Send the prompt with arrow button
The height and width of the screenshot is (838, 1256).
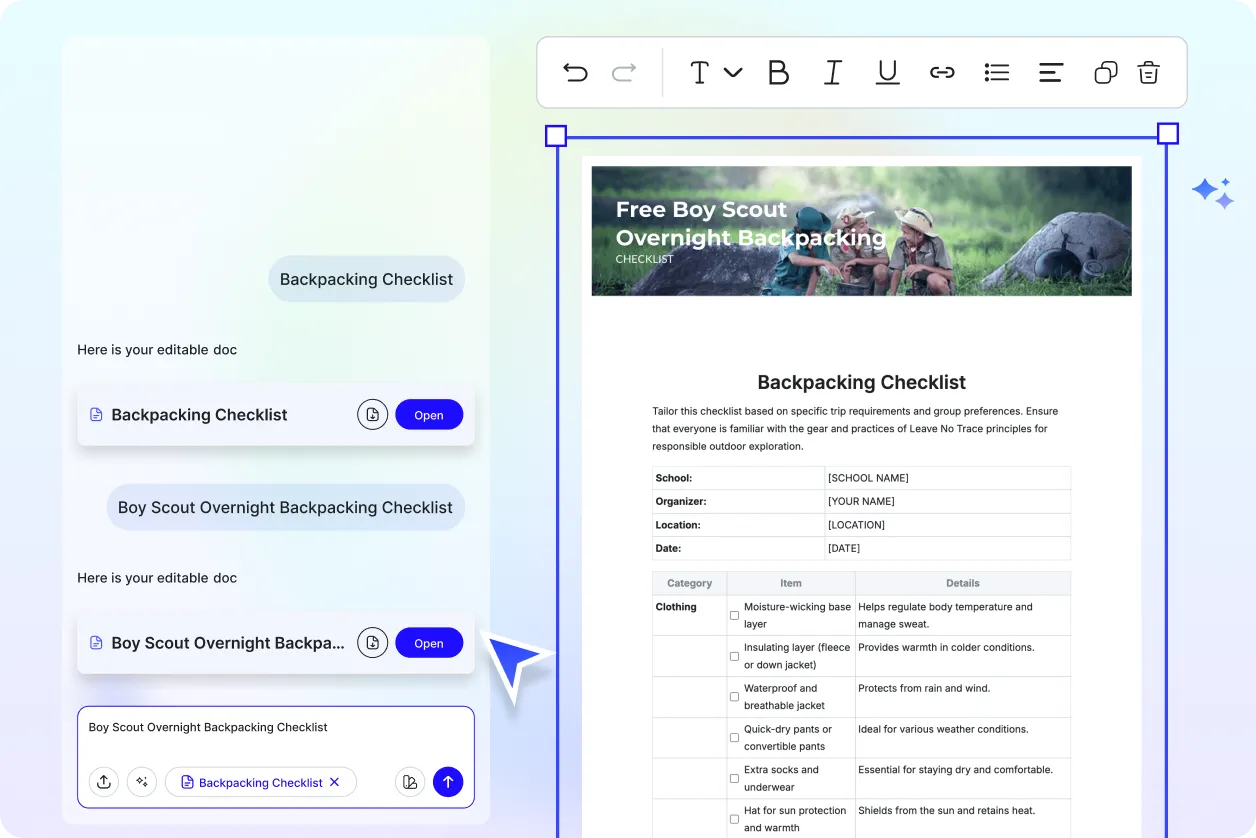448,782
